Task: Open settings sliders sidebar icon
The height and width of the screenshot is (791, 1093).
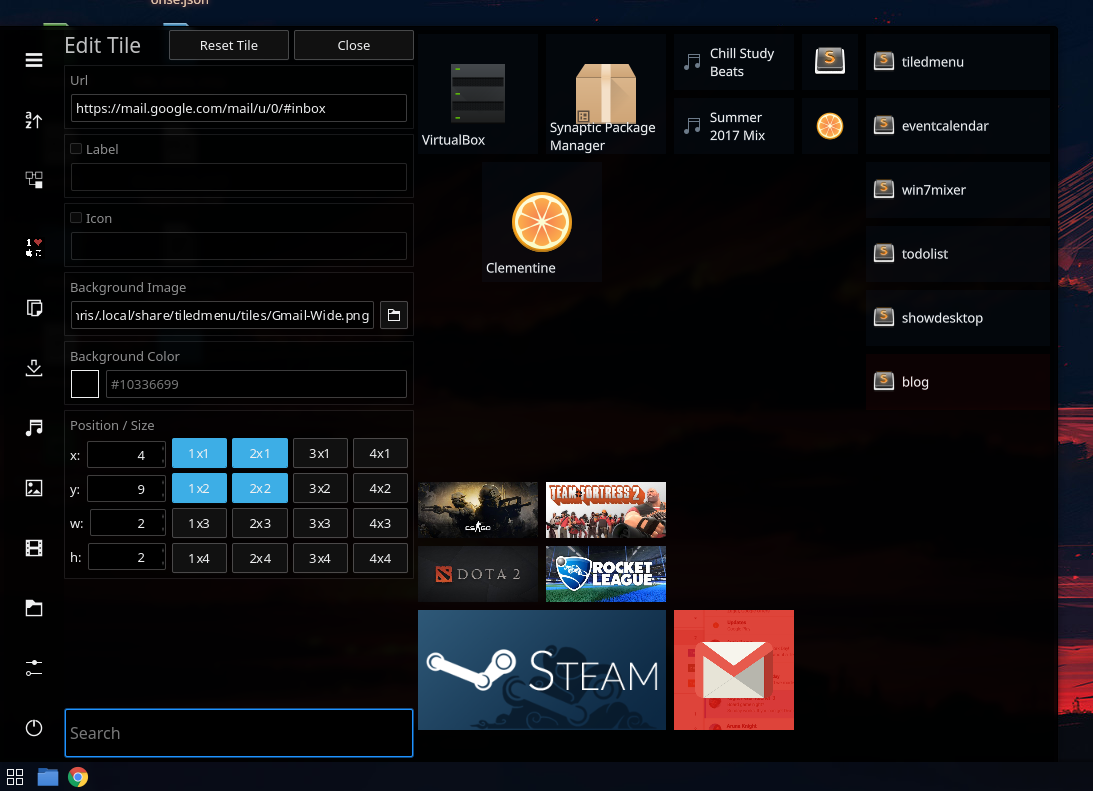Action: point(33,668)
